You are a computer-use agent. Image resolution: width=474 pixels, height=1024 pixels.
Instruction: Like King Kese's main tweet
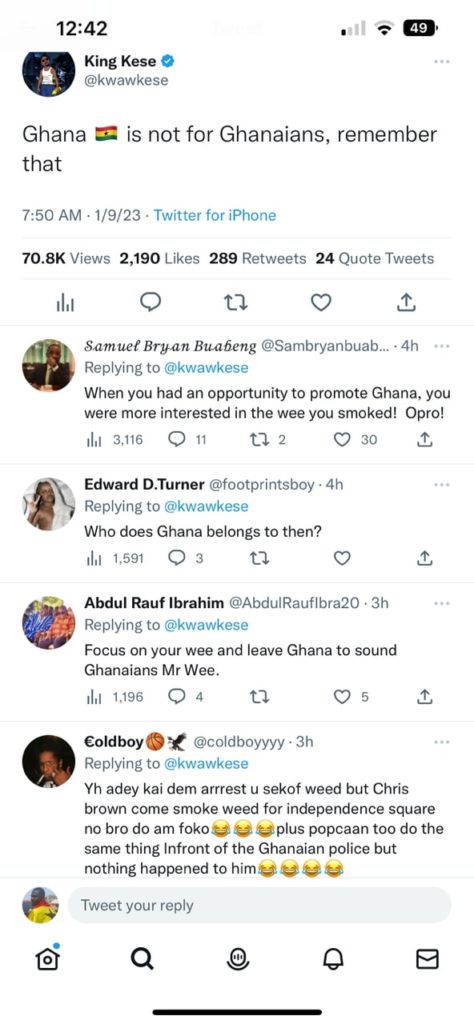coord(321,302)
